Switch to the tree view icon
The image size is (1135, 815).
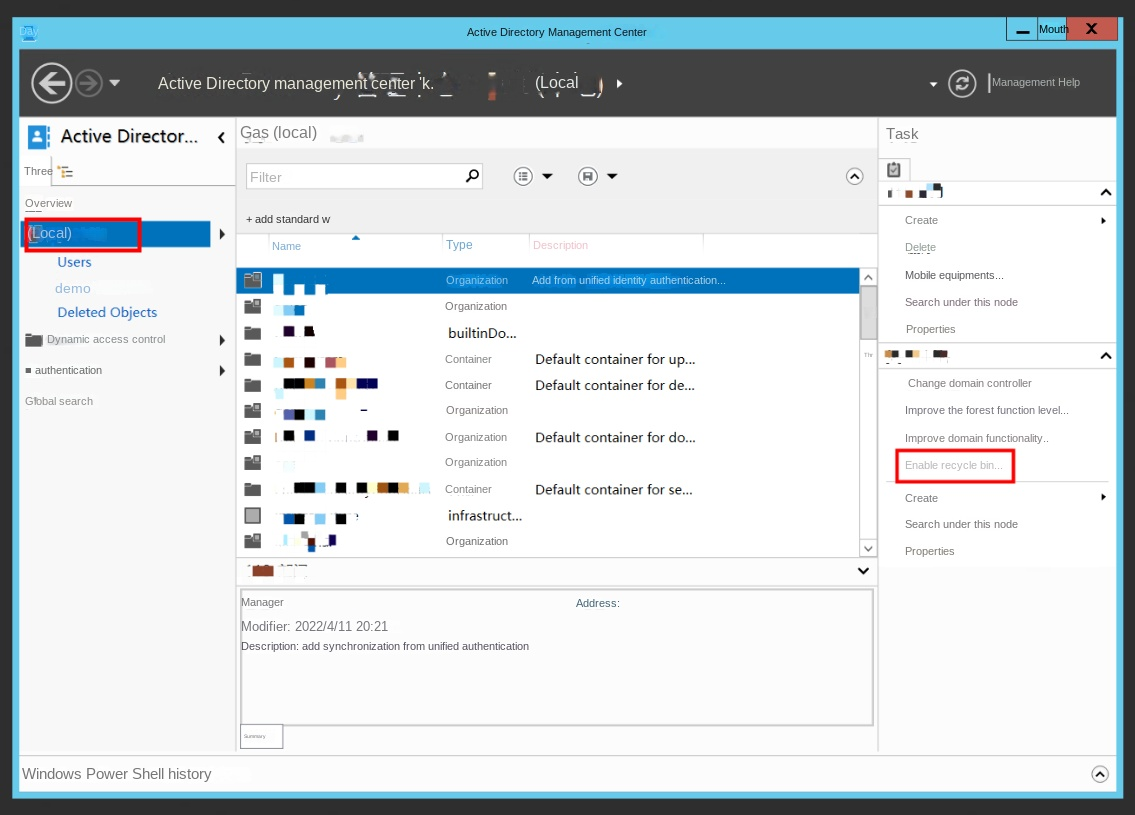65,172
